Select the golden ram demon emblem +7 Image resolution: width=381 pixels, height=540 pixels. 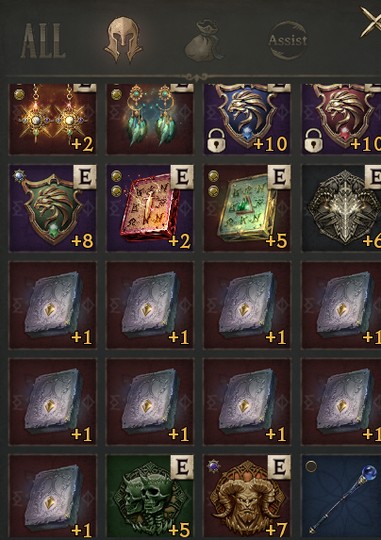[247, 497]
